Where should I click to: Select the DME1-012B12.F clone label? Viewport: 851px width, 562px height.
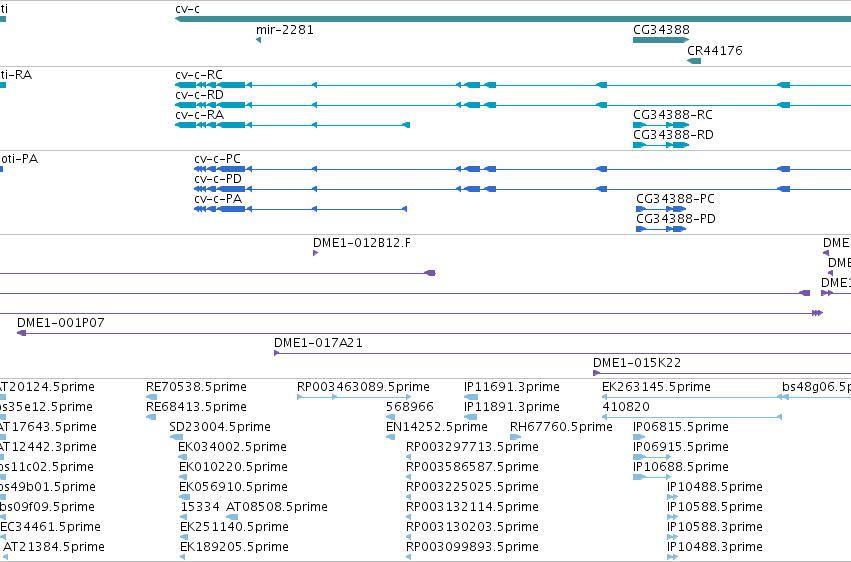[x=362, y=242]
